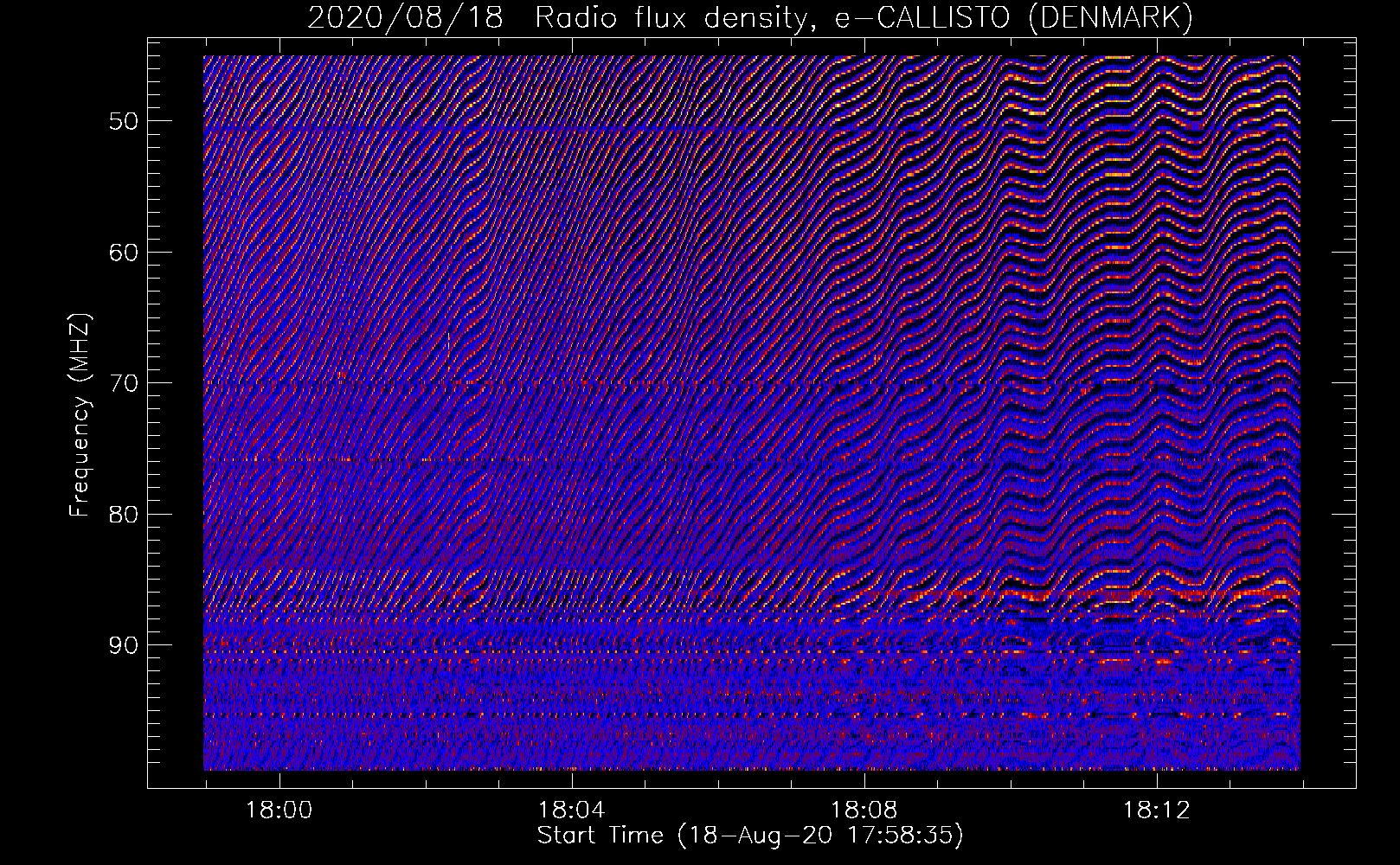Click the '18:00' time tick label
Screen dimensions: 1400x865
click(x=279, y=811)
